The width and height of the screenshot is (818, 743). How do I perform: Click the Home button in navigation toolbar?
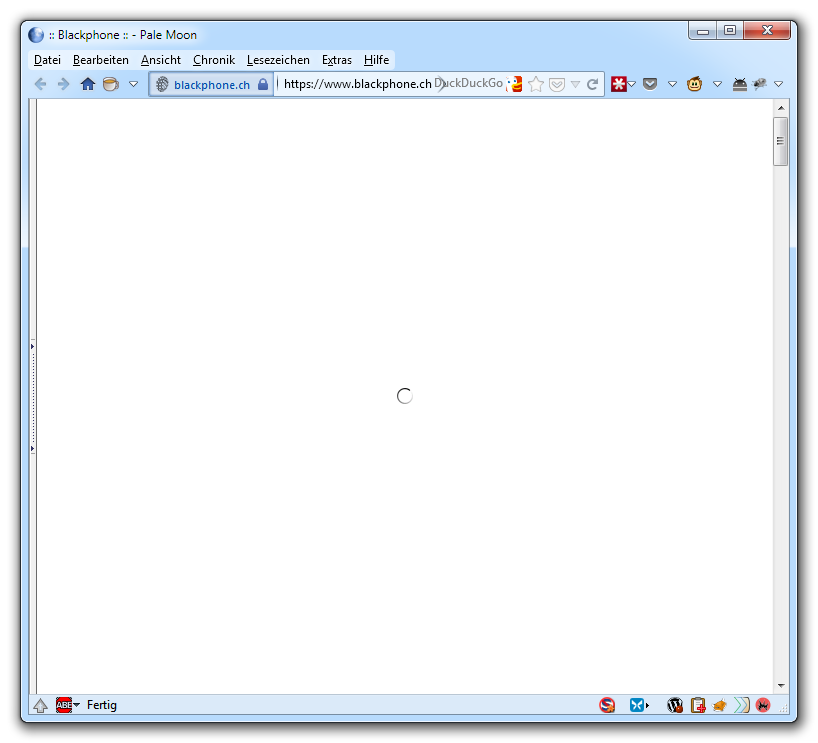click(88, 84)
